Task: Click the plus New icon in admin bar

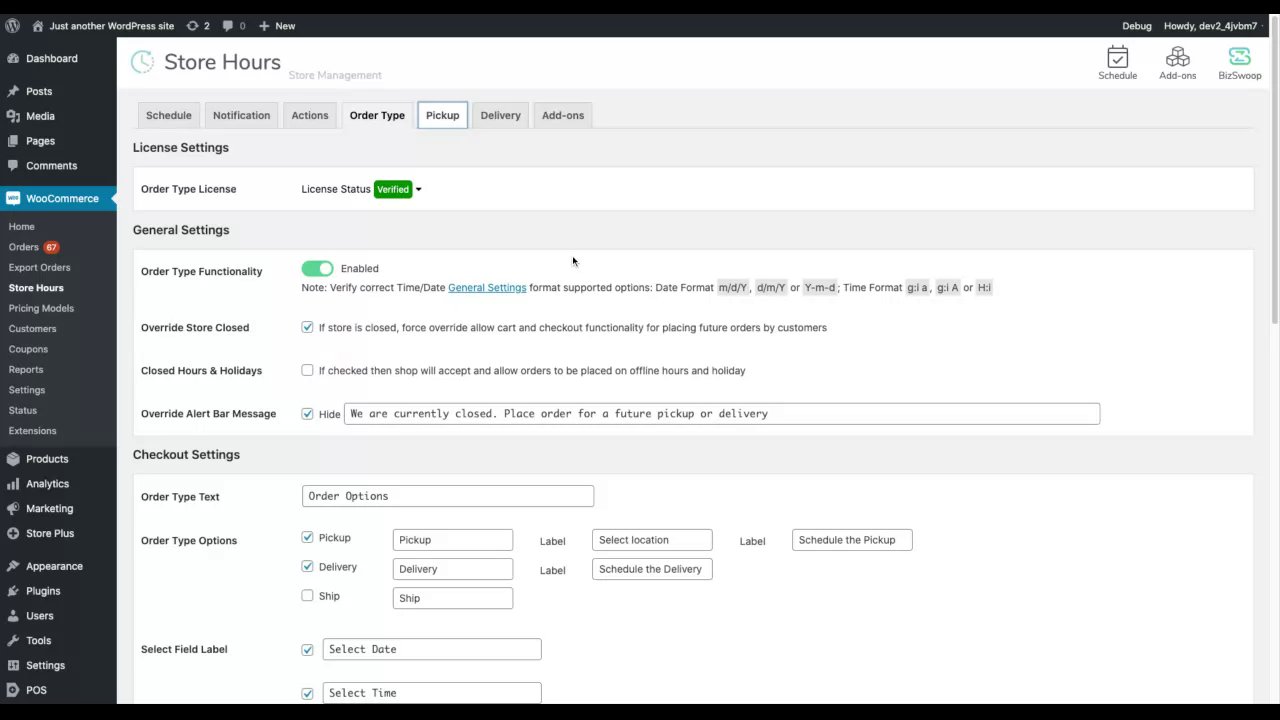Action: click(x=264, y=26)
